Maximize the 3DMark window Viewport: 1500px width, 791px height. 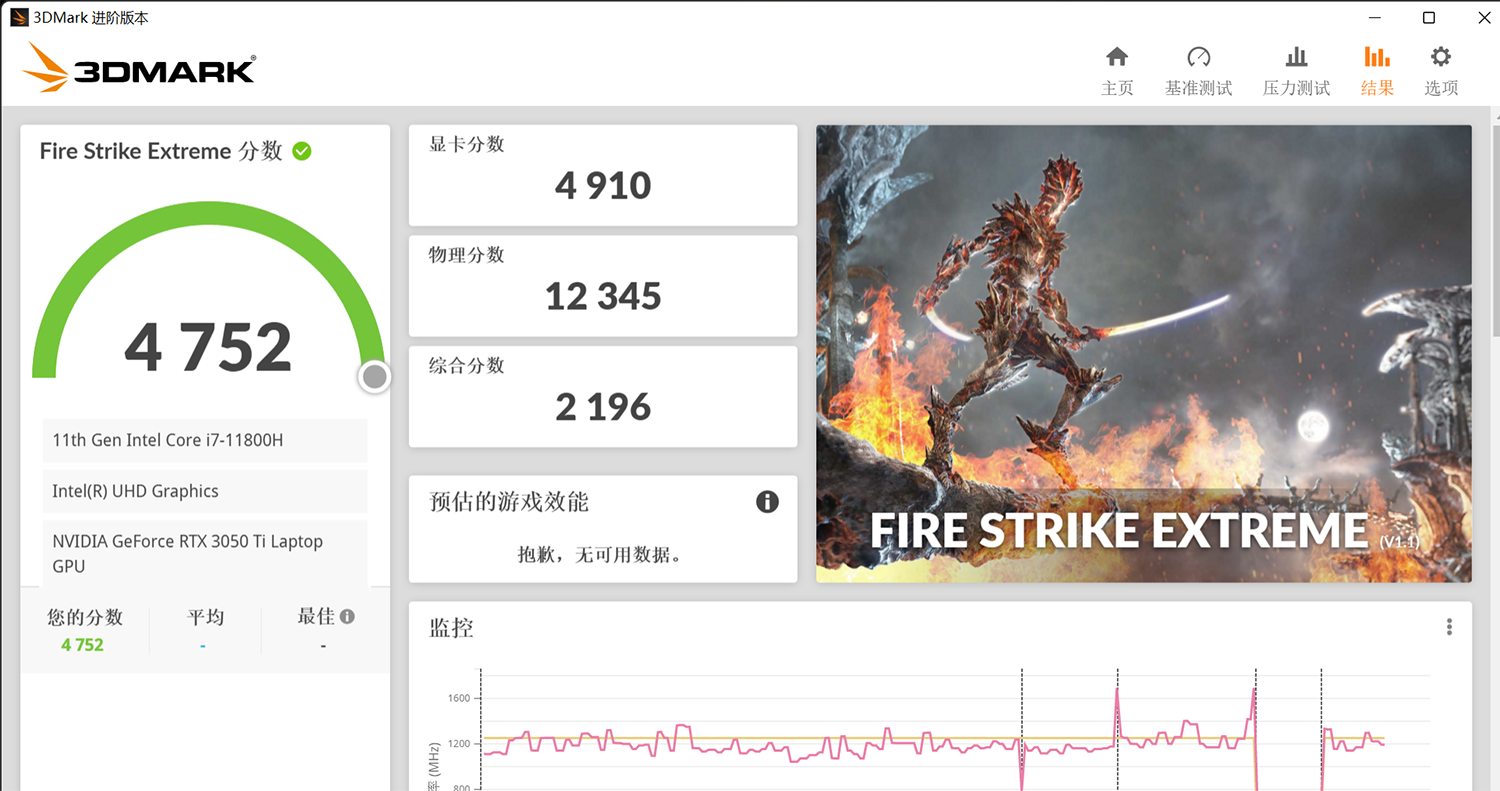pos(1429,18)
